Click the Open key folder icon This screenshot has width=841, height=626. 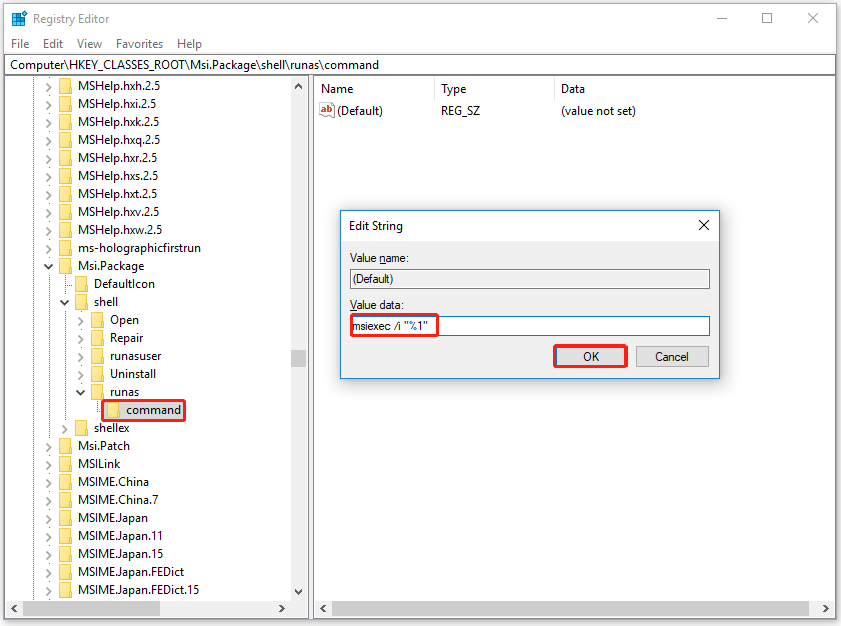[x=97, y=319]
